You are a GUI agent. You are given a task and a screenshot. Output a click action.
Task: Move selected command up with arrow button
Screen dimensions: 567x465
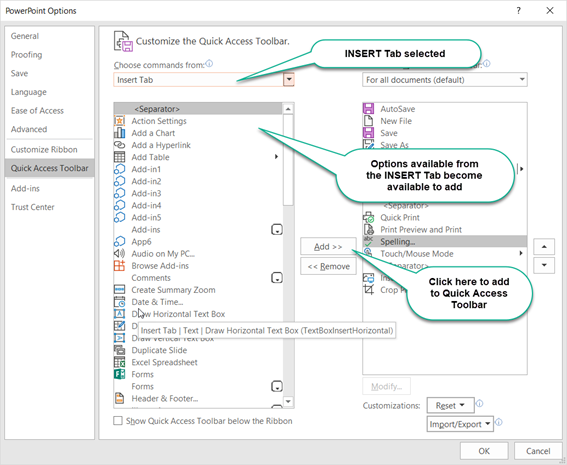tap(544, 247)
